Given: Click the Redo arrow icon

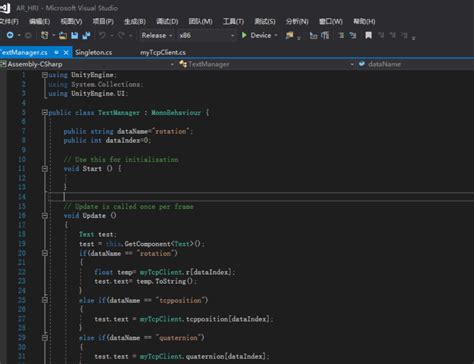Looking at the screenshot, I should pyautogui.click(x=121, y=35).
